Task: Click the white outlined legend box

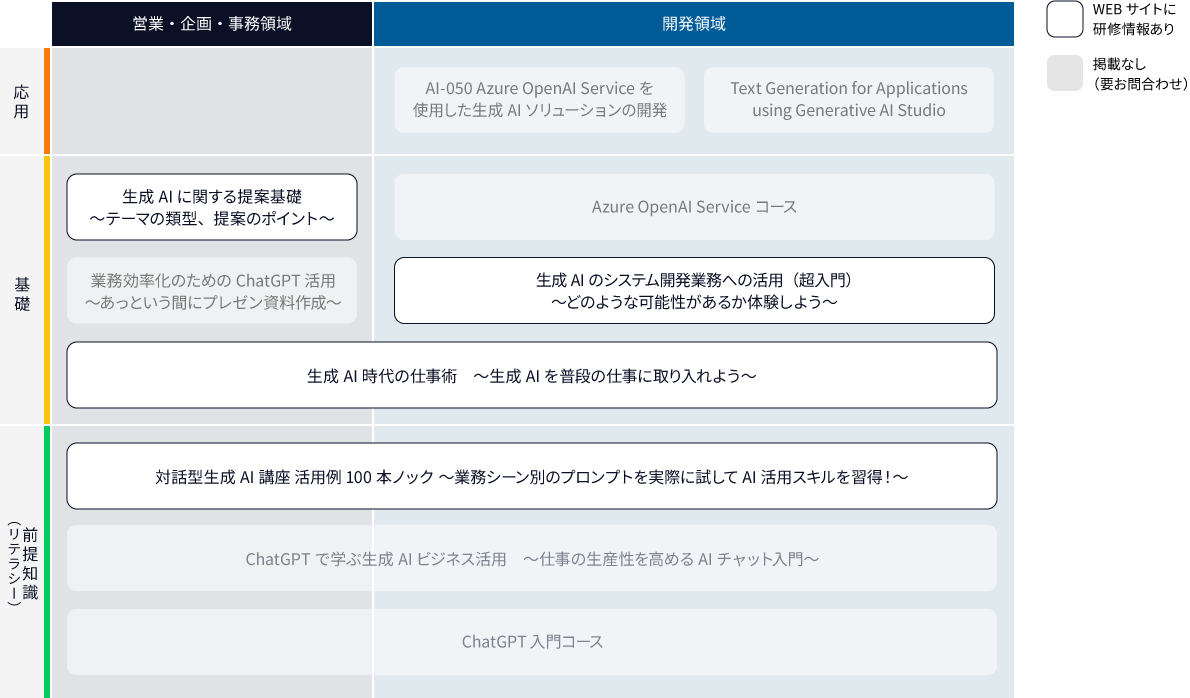Action: tap(1065, 19)
